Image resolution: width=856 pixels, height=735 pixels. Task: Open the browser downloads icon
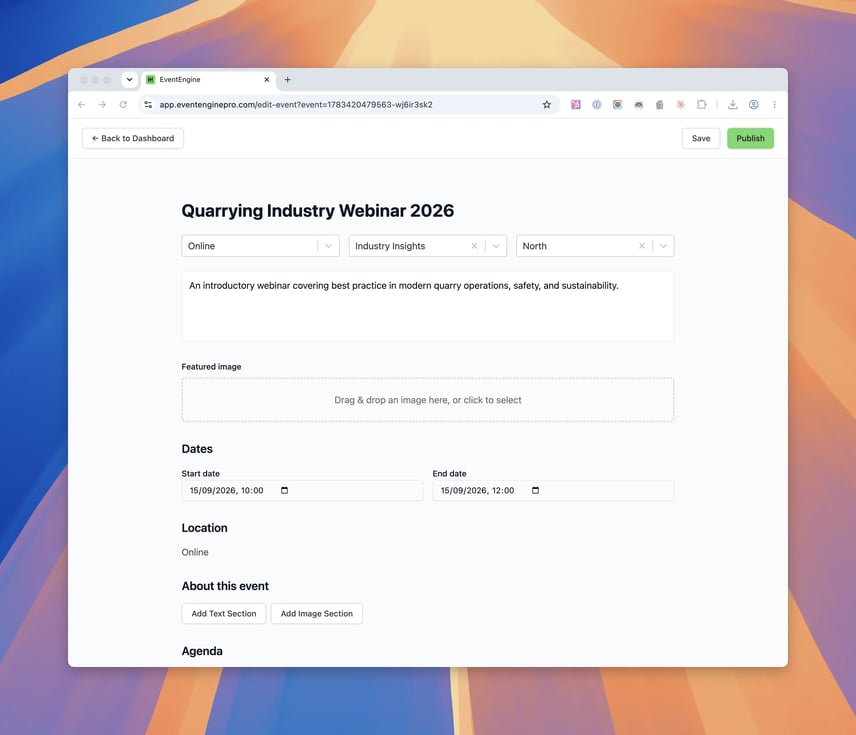click(x=733, y=105)
